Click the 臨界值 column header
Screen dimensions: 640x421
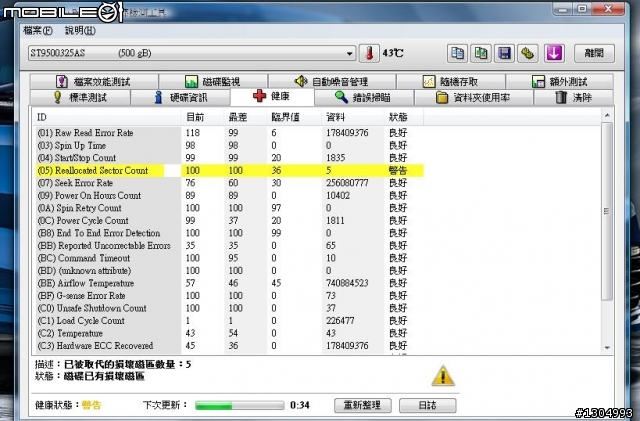click(294, 117)
